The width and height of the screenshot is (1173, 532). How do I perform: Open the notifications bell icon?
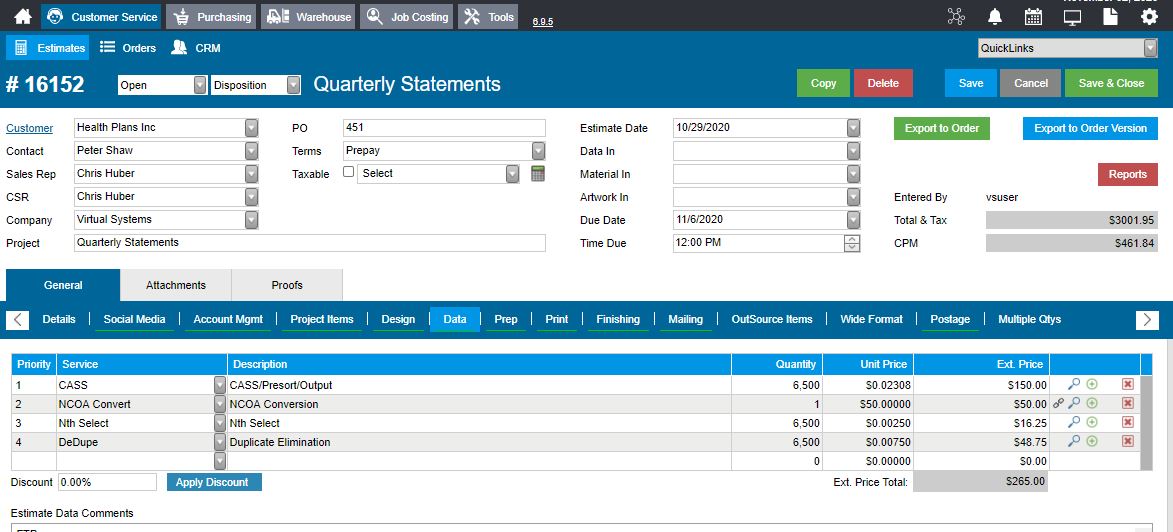click(995, 16)
